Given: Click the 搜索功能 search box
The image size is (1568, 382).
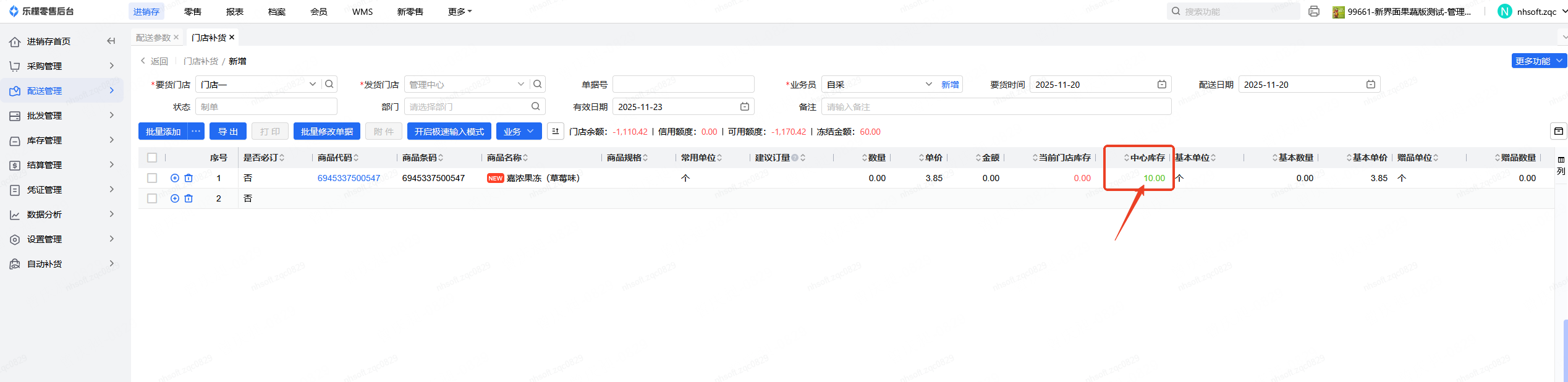Looking at the screenshot, I should pyautogui.click(x=1233, y=11).
